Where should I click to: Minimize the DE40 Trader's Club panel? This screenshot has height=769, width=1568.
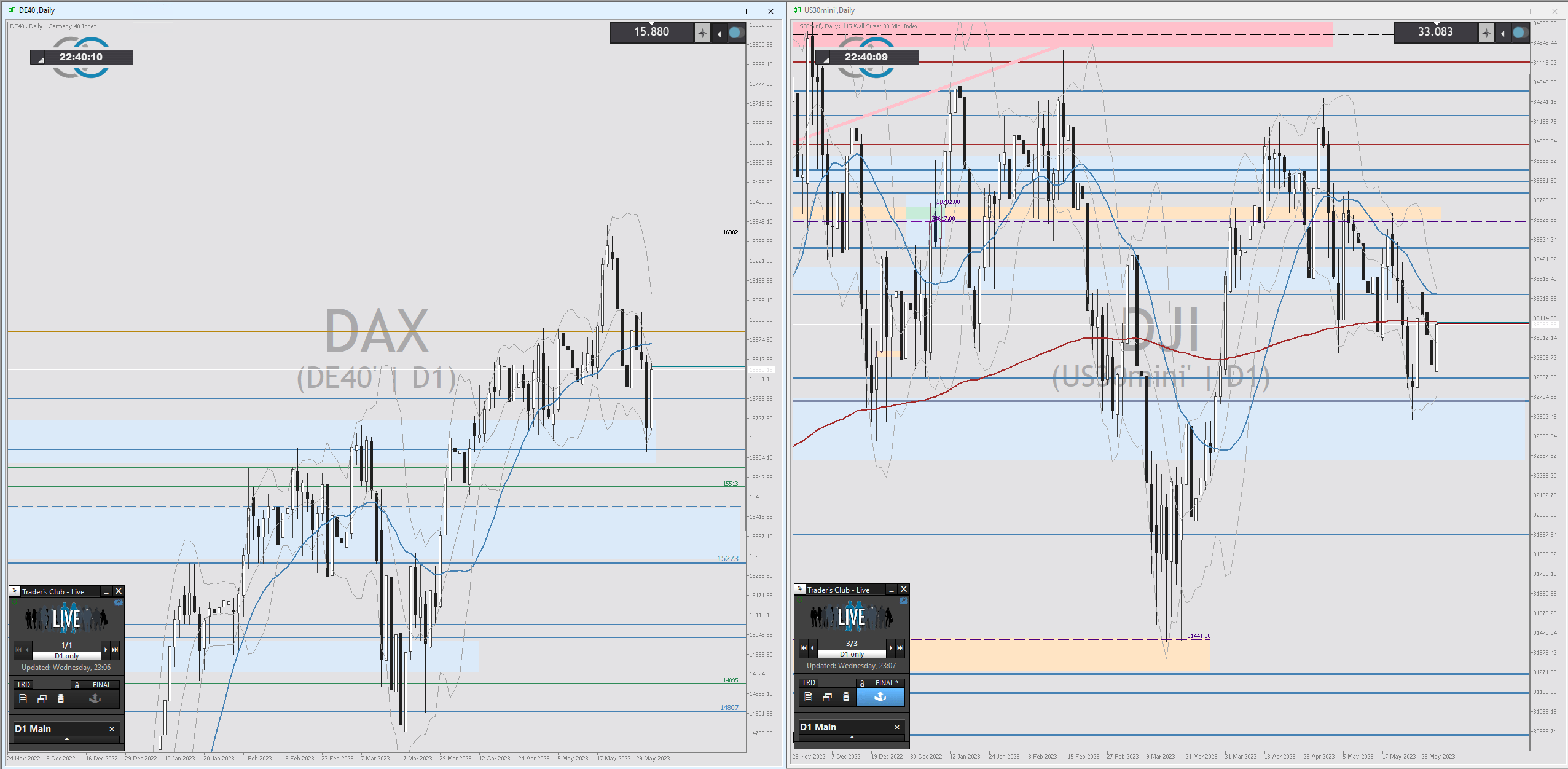pos(106,591)
